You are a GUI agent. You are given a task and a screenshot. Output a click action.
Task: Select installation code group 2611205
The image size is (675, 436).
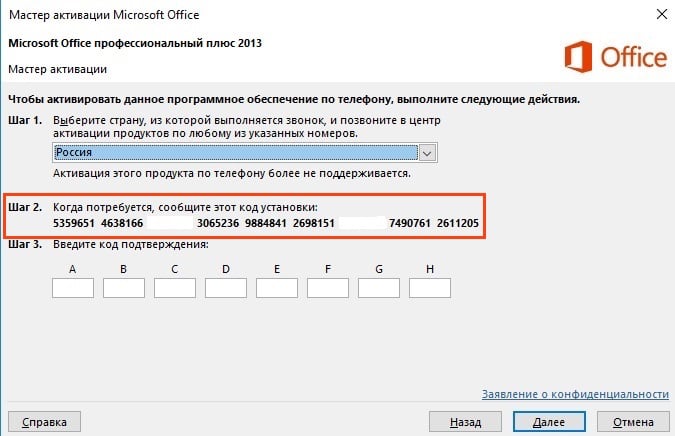458,223
